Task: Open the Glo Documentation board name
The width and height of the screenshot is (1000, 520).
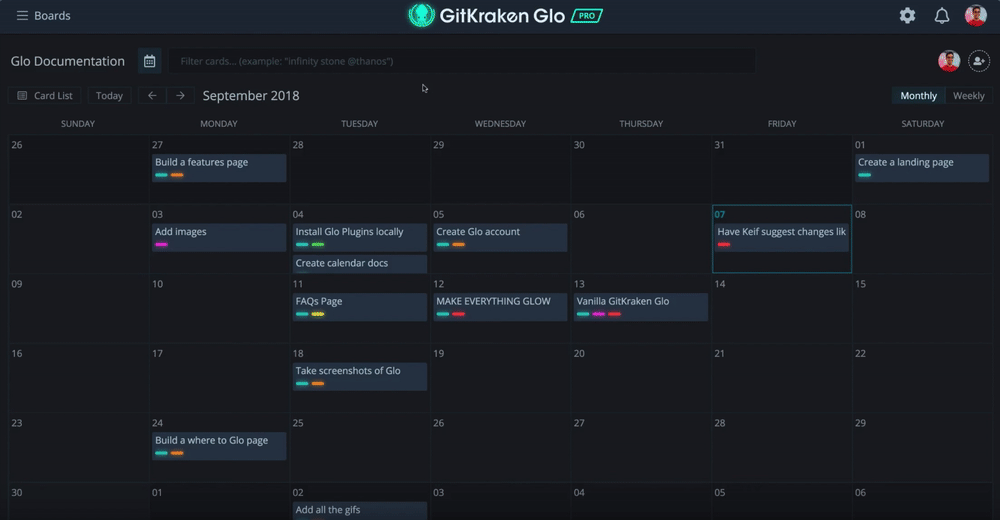Action: click(68, 62)
